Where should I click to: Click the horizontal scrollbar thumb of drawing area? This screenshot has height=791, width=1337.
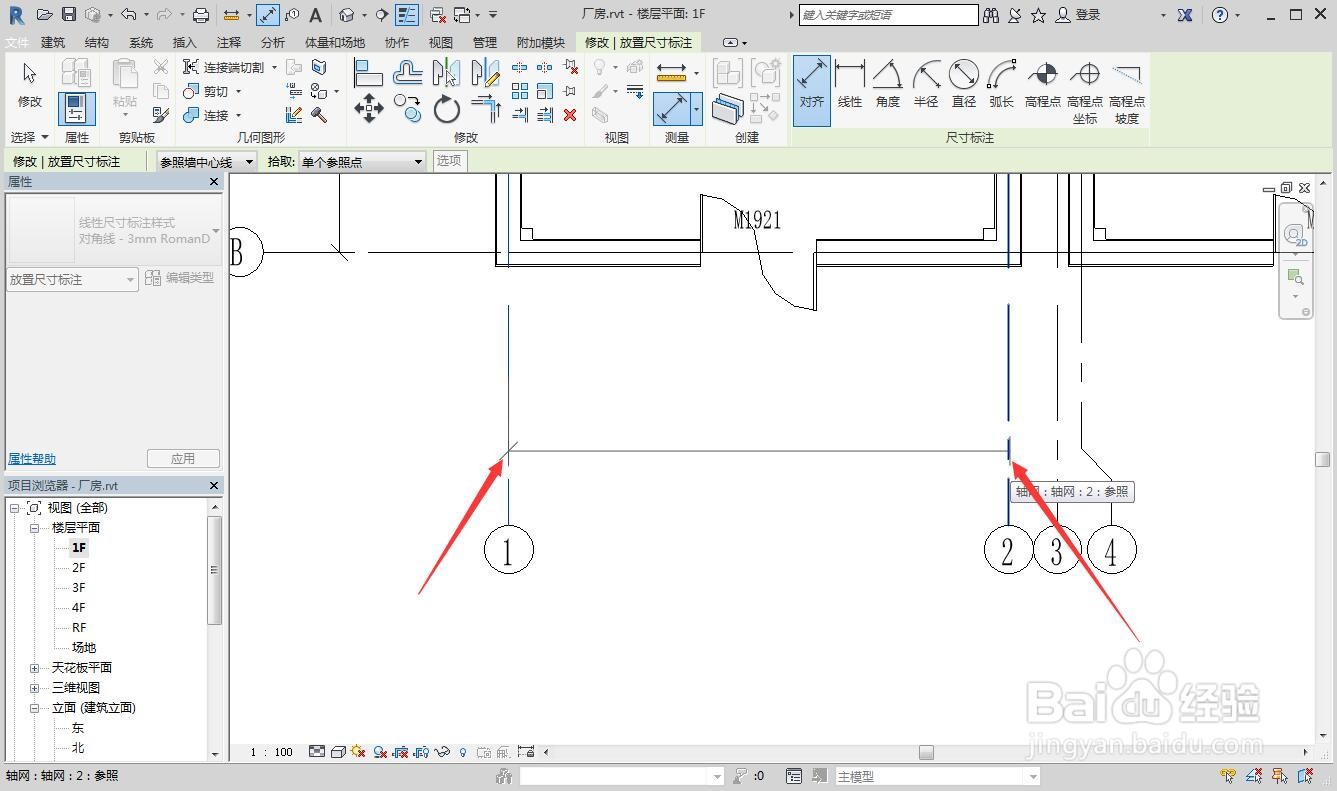coord(926,752)
